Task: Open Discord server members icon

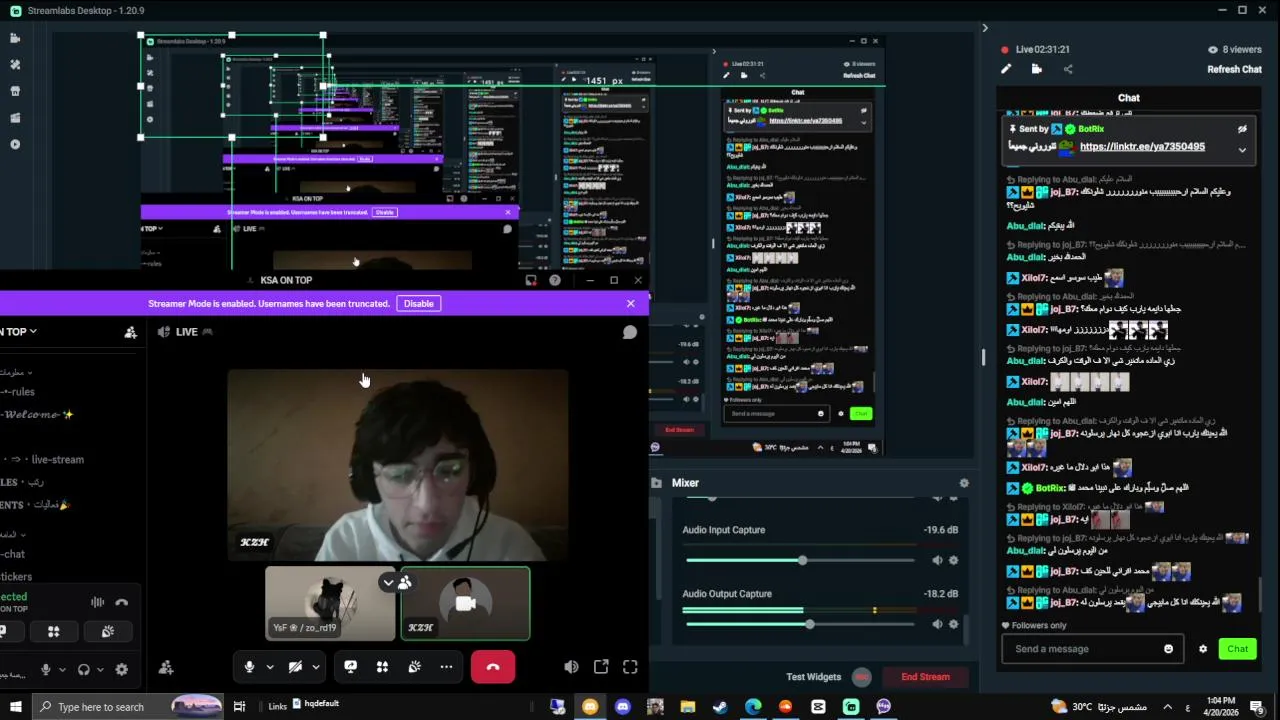Action: click(130, 332)
